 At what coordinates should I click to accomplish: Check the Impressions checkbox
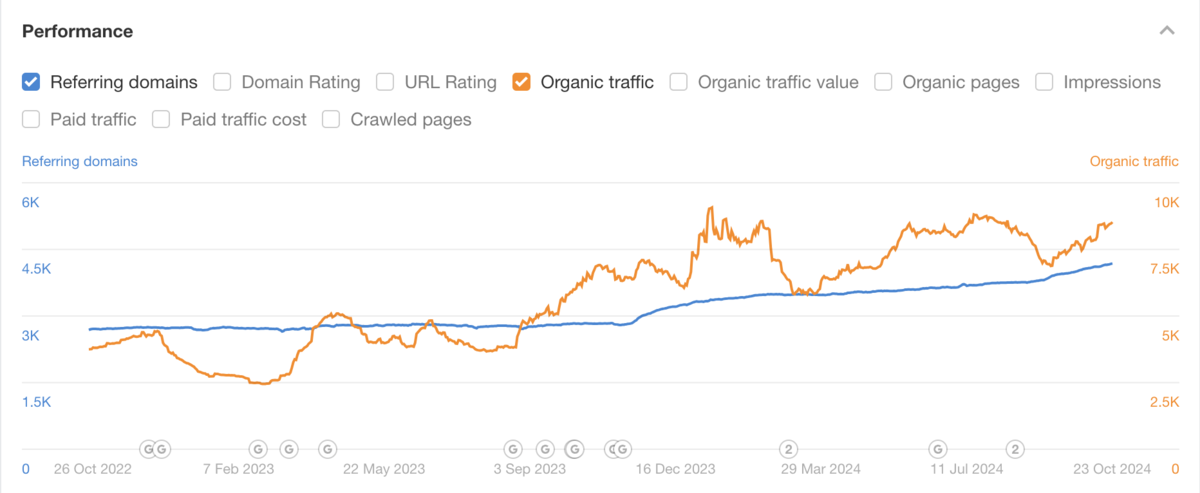coord(1044,82)
